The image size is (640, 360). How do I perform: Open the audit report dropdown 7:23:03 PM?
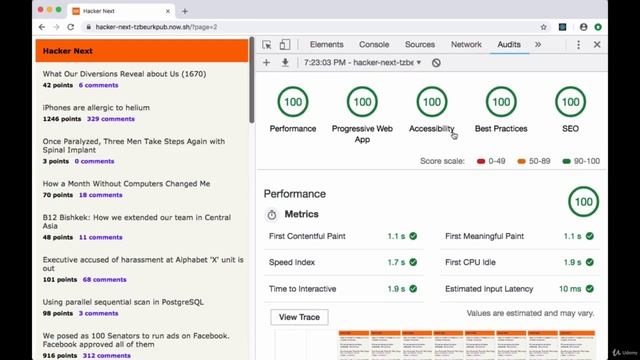point(362,62)
